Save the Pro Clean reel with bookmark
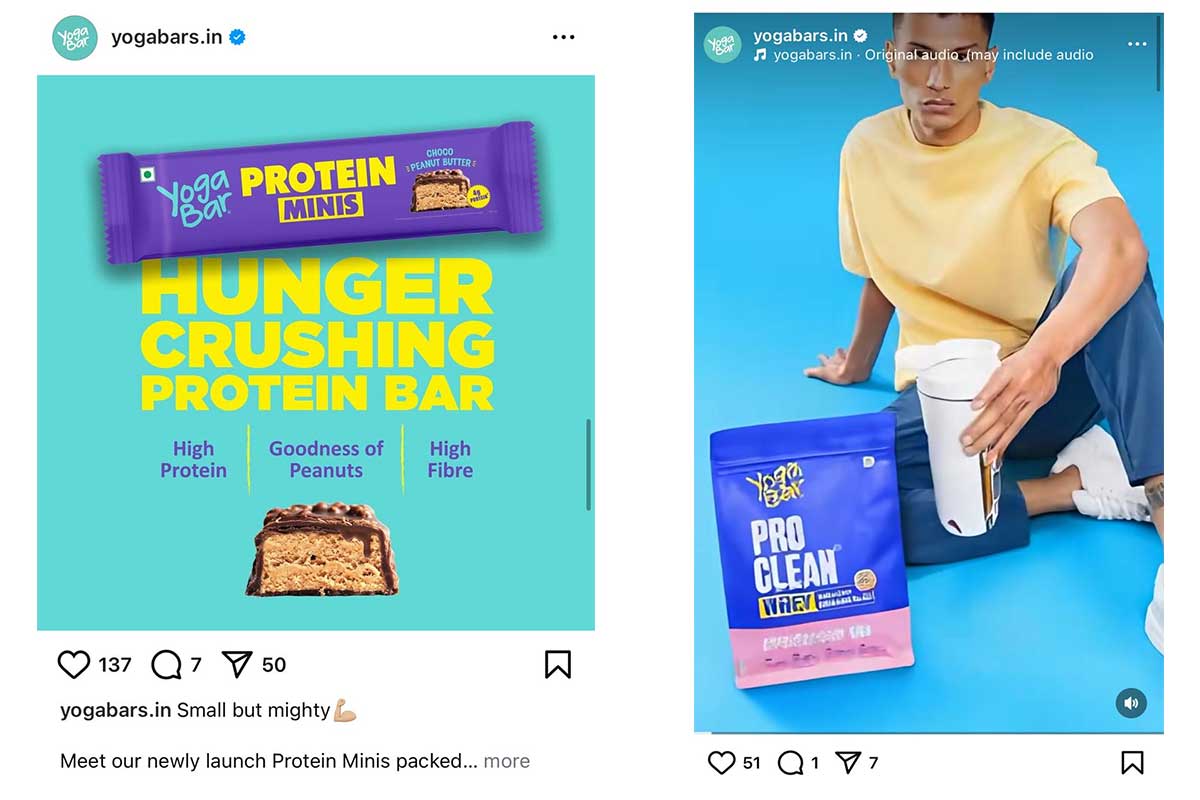The width and height of the screenshot is (1200, 800). [x=1132, y=763]
